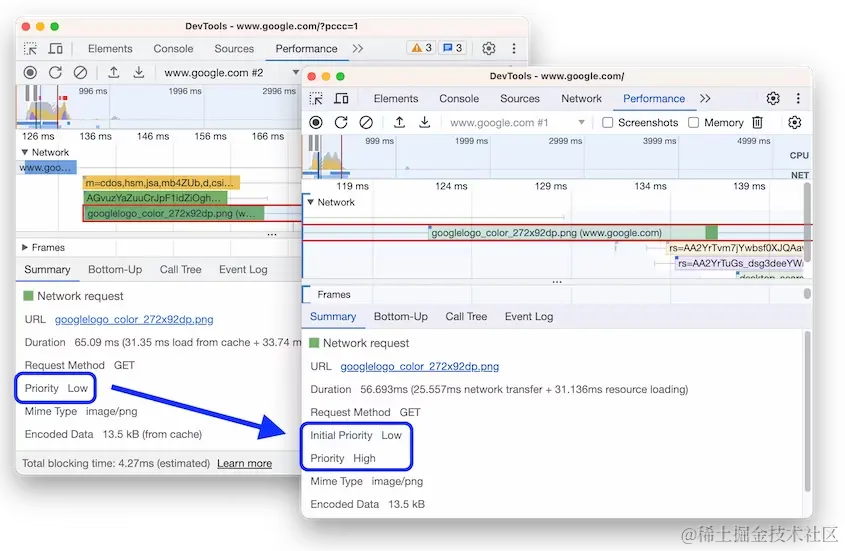845x551 pixels.
Task: Open settings gear in back DevTools window
Action: point(489,49)
